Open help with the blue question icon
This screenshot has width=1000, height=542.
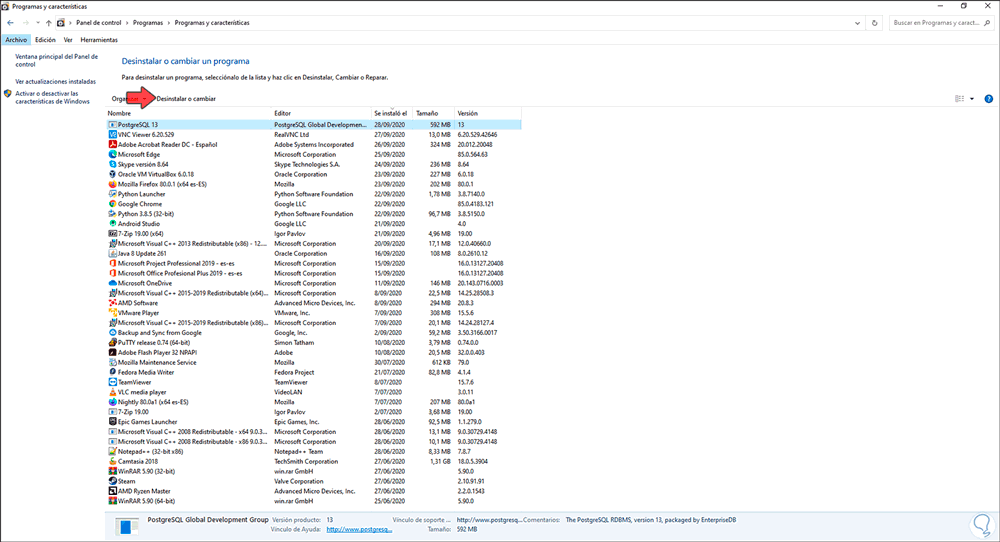point(989,99)
